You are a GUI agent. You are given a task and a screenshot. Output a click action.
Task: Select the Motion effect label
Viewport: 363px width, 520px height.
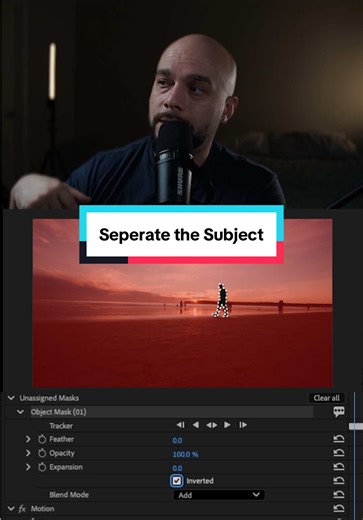tap(42, 509)
